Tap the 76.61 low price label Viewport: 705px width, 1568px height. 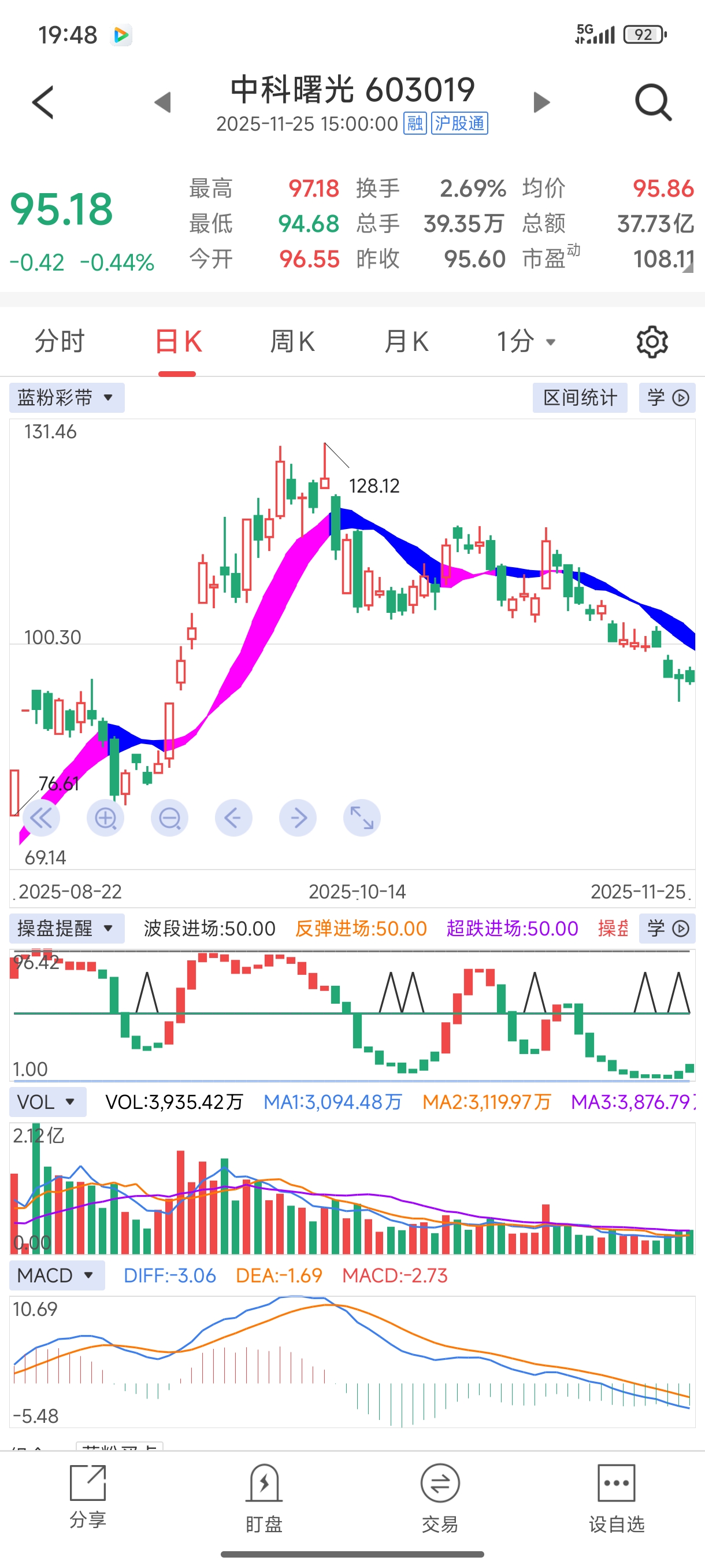pos(58,783)
